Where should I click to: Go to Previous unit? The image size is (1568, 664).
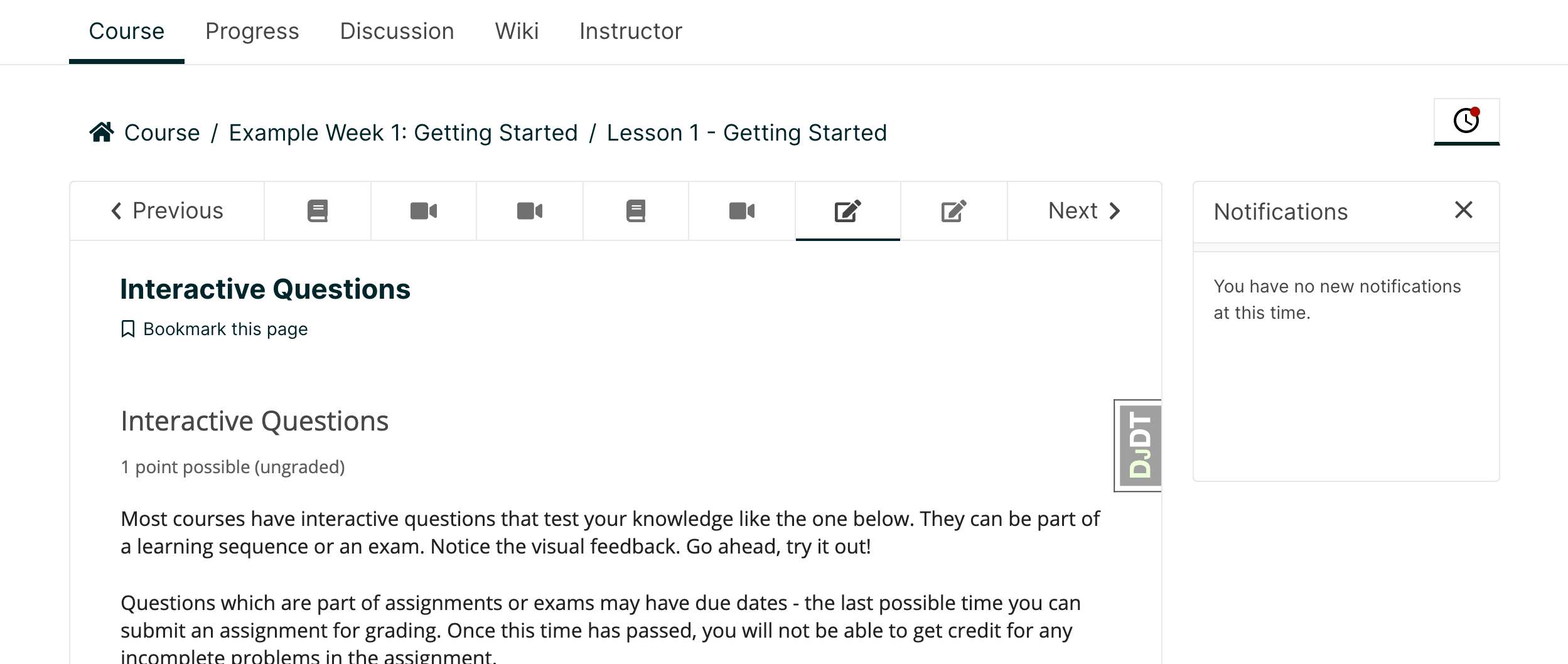tap(167, 211)
